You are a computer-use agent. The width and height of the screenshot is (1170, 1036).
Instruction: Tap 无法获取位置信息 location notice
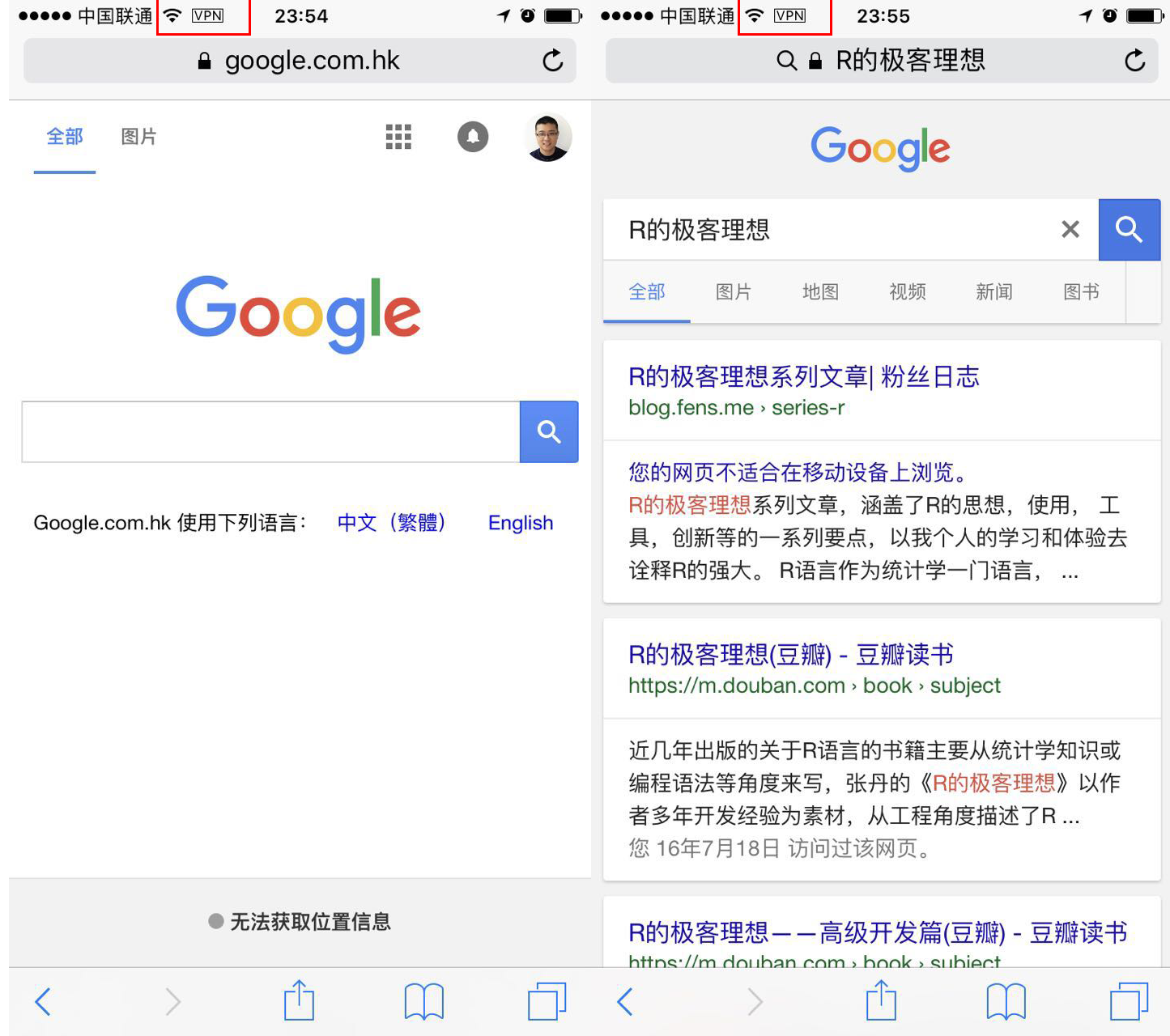(x=300, y=922)
